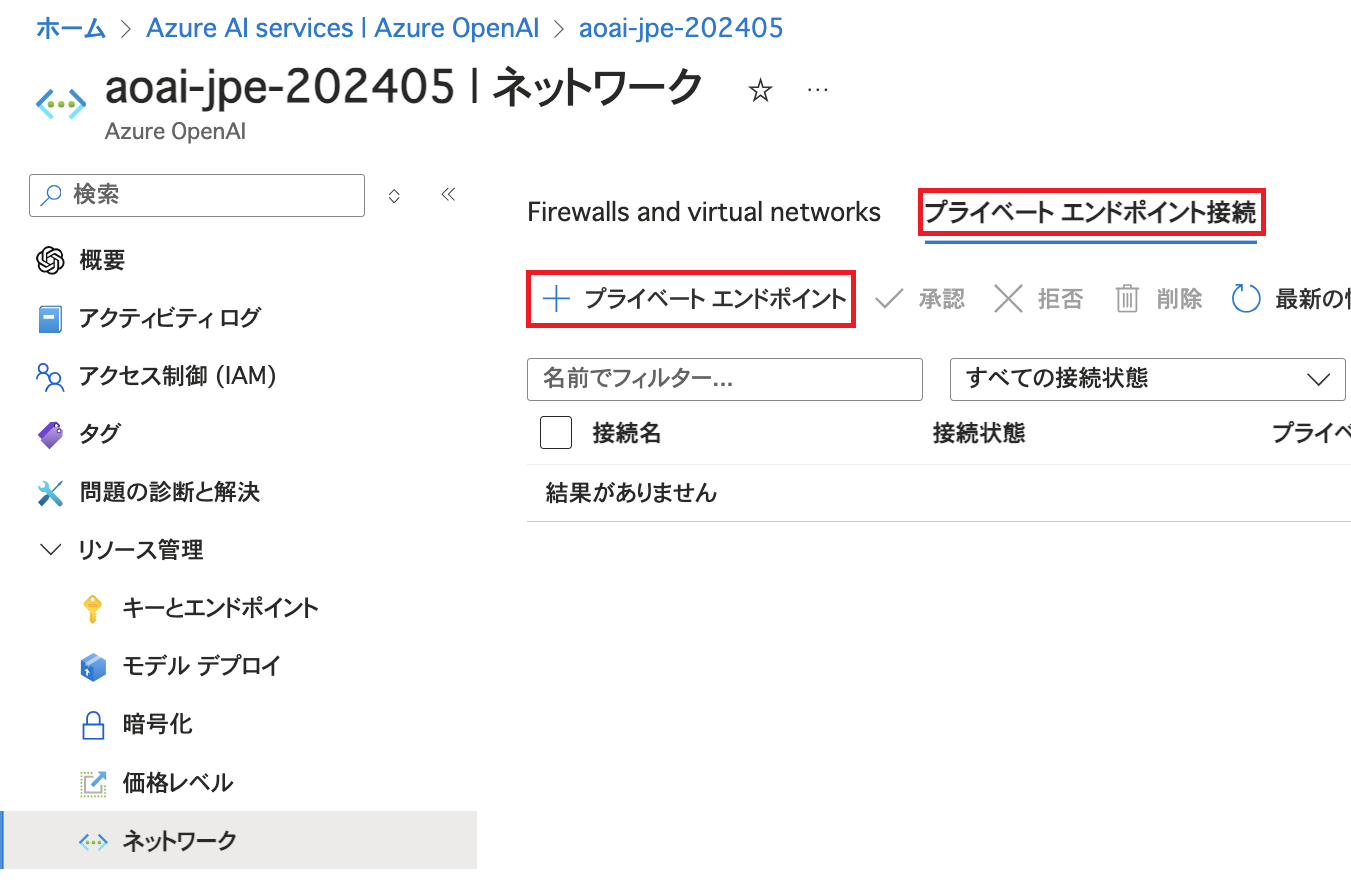Click the wrench and screwdriver diagnose icon
Screen dimensions: 1351x880
[x=50, y=492]
